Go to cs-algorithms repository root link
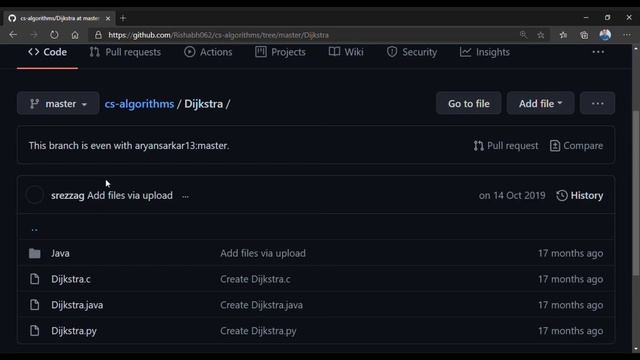 [x=139, y=104]
